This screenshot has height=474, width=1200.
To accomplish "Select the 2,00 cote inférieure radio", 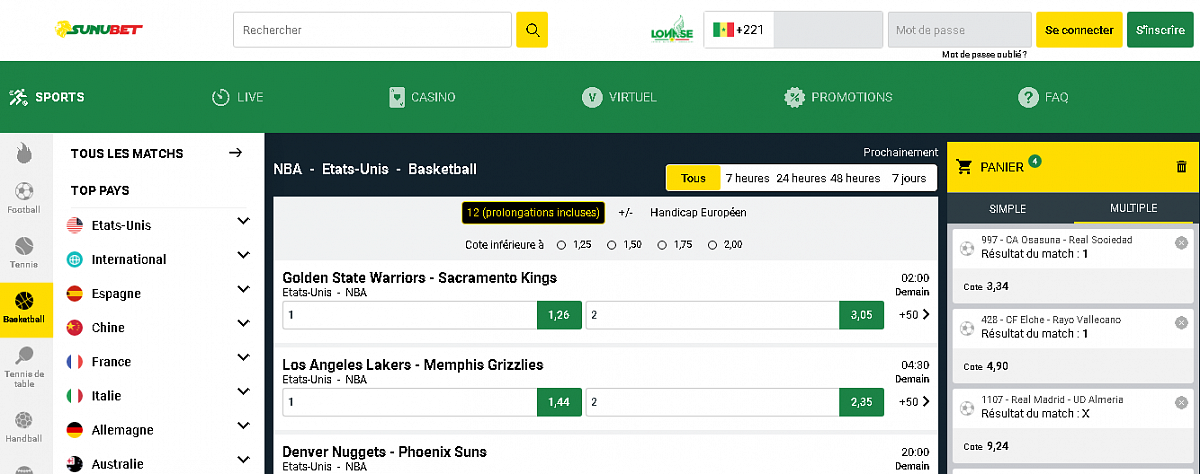I will pos(712,244).
